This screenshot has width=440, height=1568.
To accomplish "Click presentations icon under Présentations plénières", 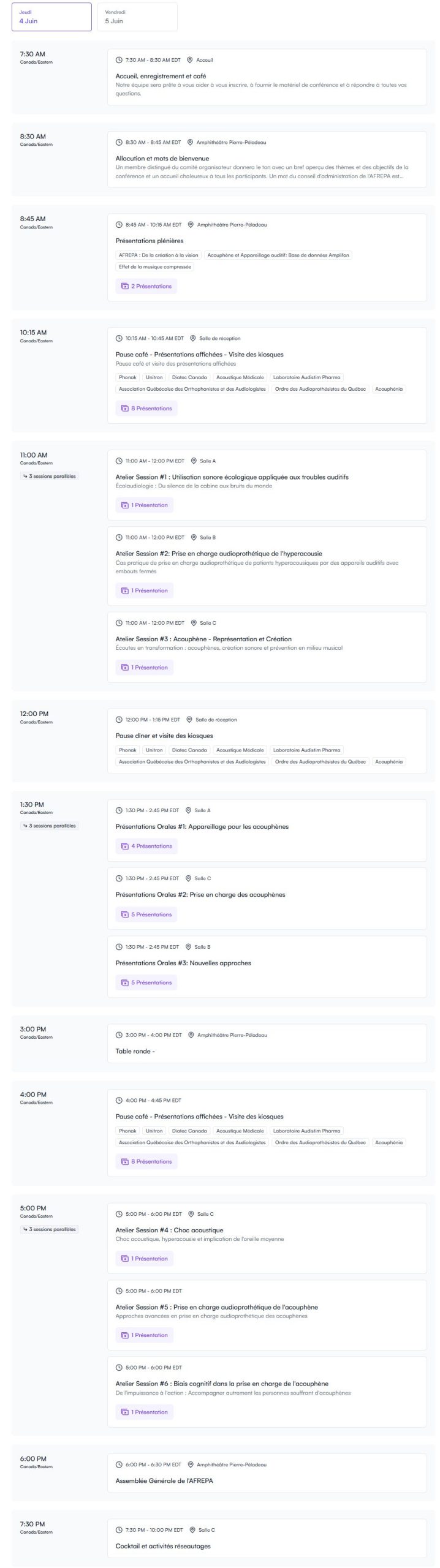I will (x=124, y=286).
